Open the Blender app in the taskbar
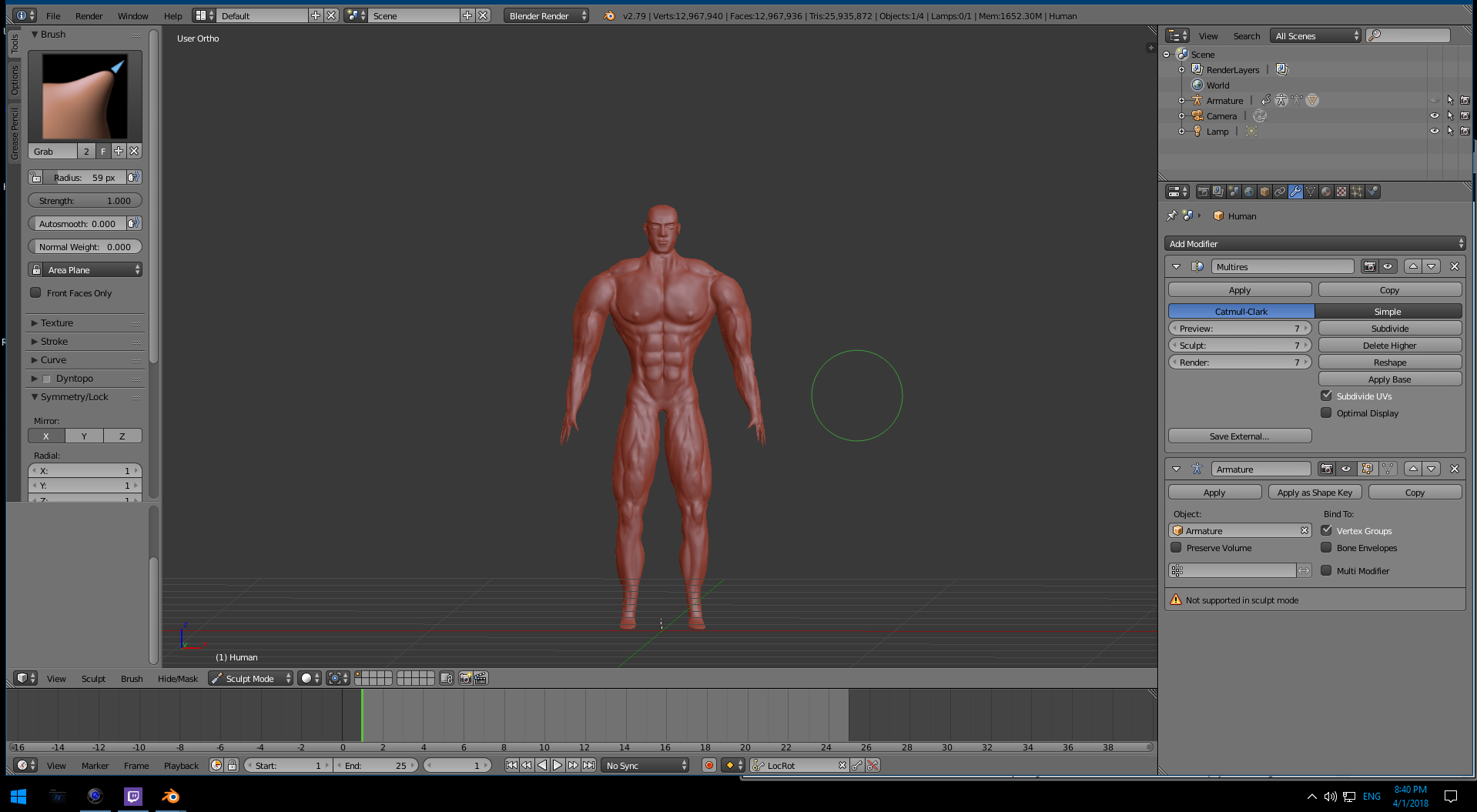 pyautogui.click(x=170, y=796)
